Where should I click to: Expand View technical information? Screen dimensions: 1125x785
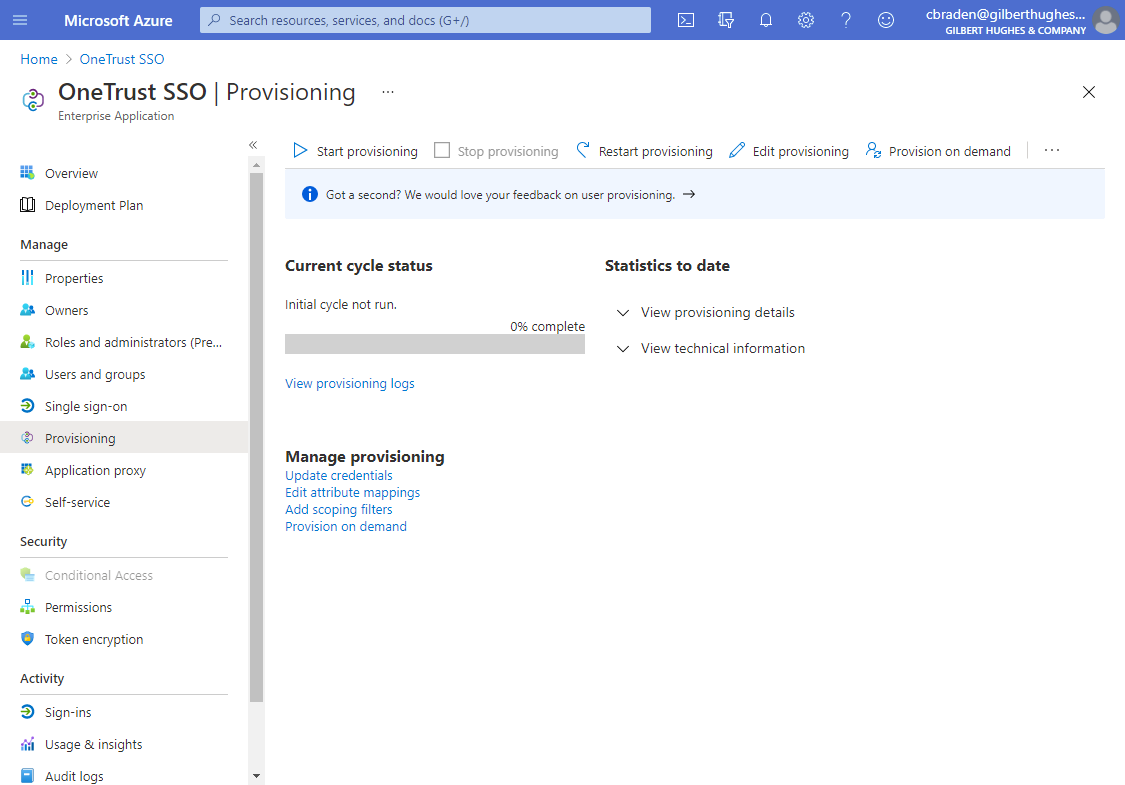pos(723,348)
